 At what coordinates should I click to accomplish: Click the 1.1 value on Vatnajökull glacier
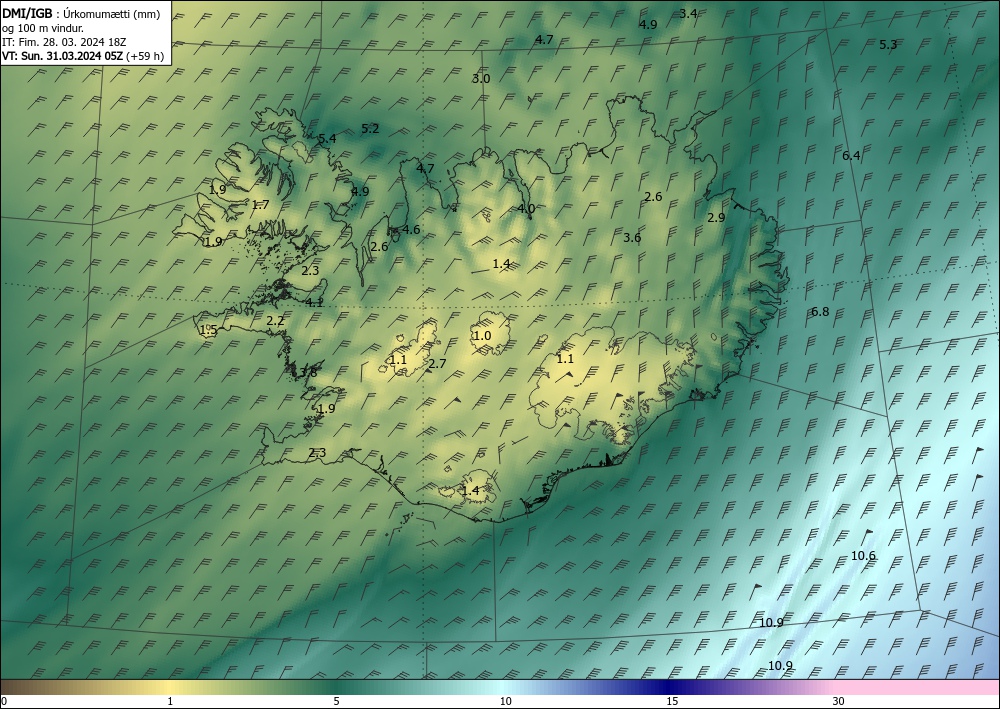[565, 359]
